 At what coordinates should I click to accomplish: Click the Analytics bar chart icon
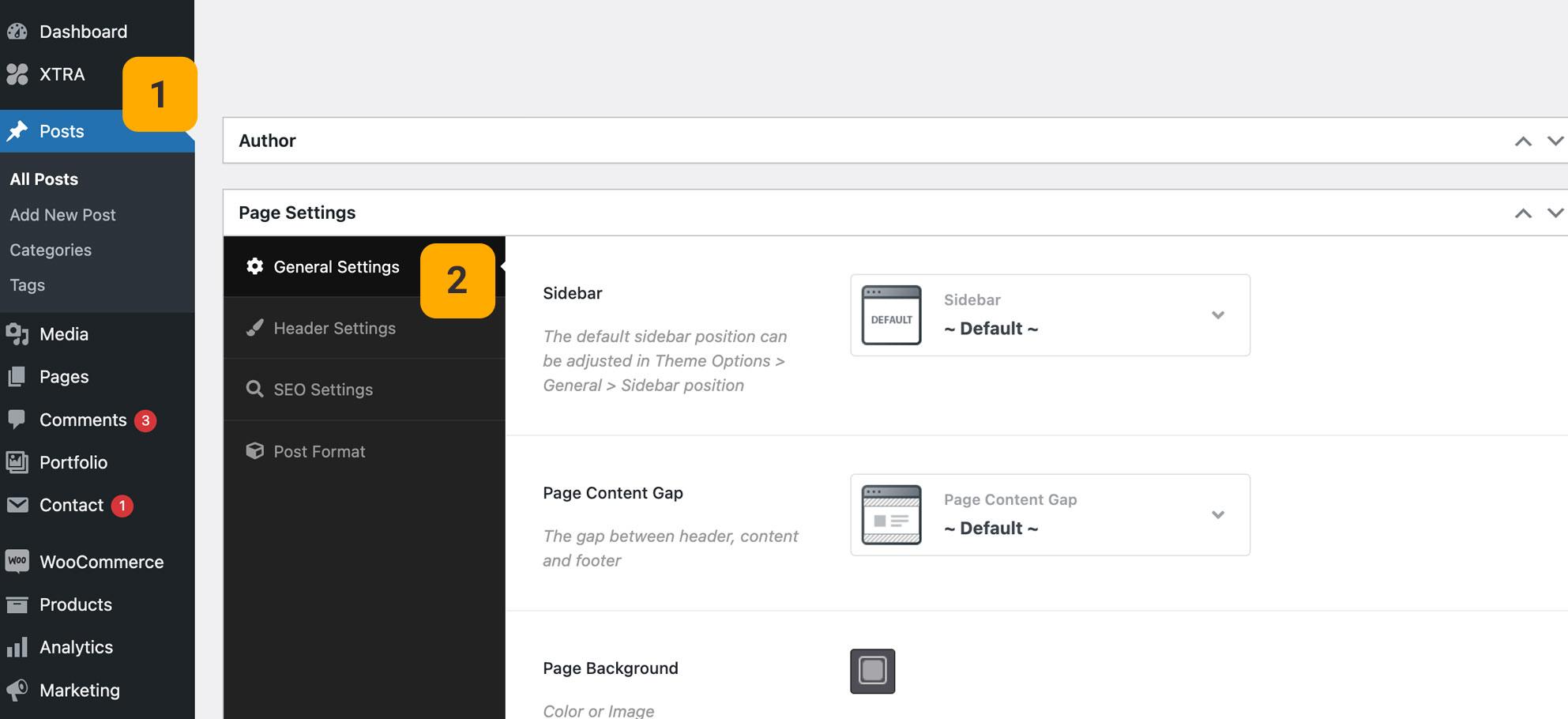(17, 647)
